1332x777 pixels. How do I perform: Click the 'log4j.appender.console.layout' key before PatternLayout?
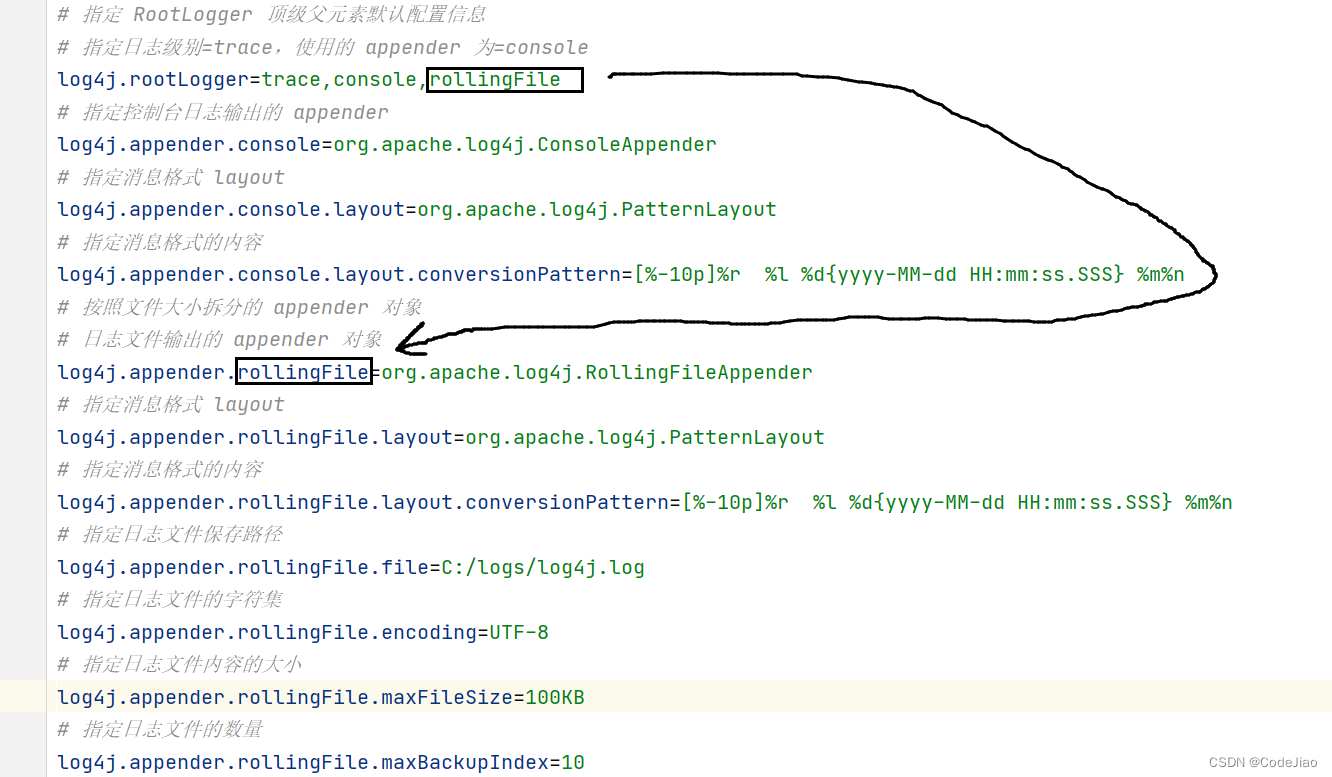point(231,210)
